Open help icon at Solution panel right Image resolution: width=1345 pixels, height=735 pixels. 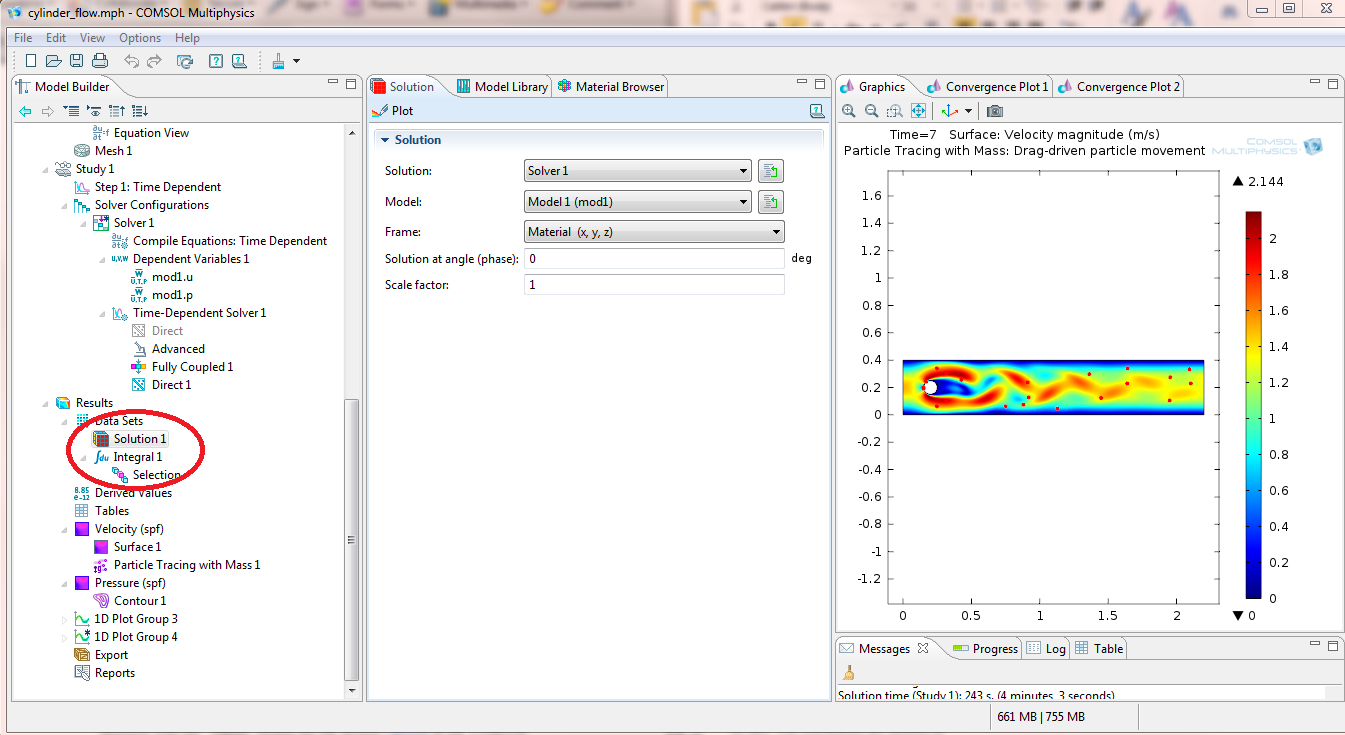(x=817, y=111)
